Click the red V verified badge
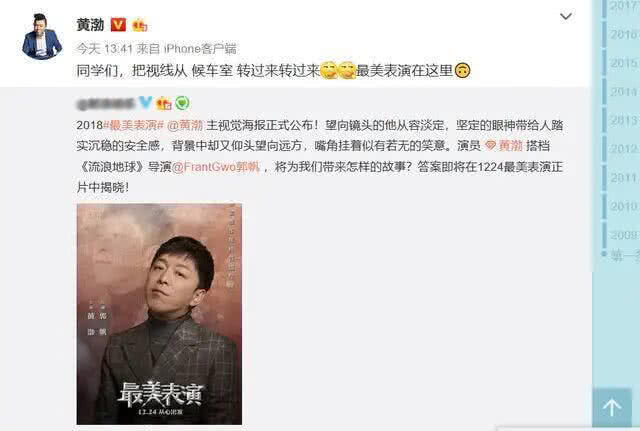Screen dimensions: 640x431 [118, 25]
